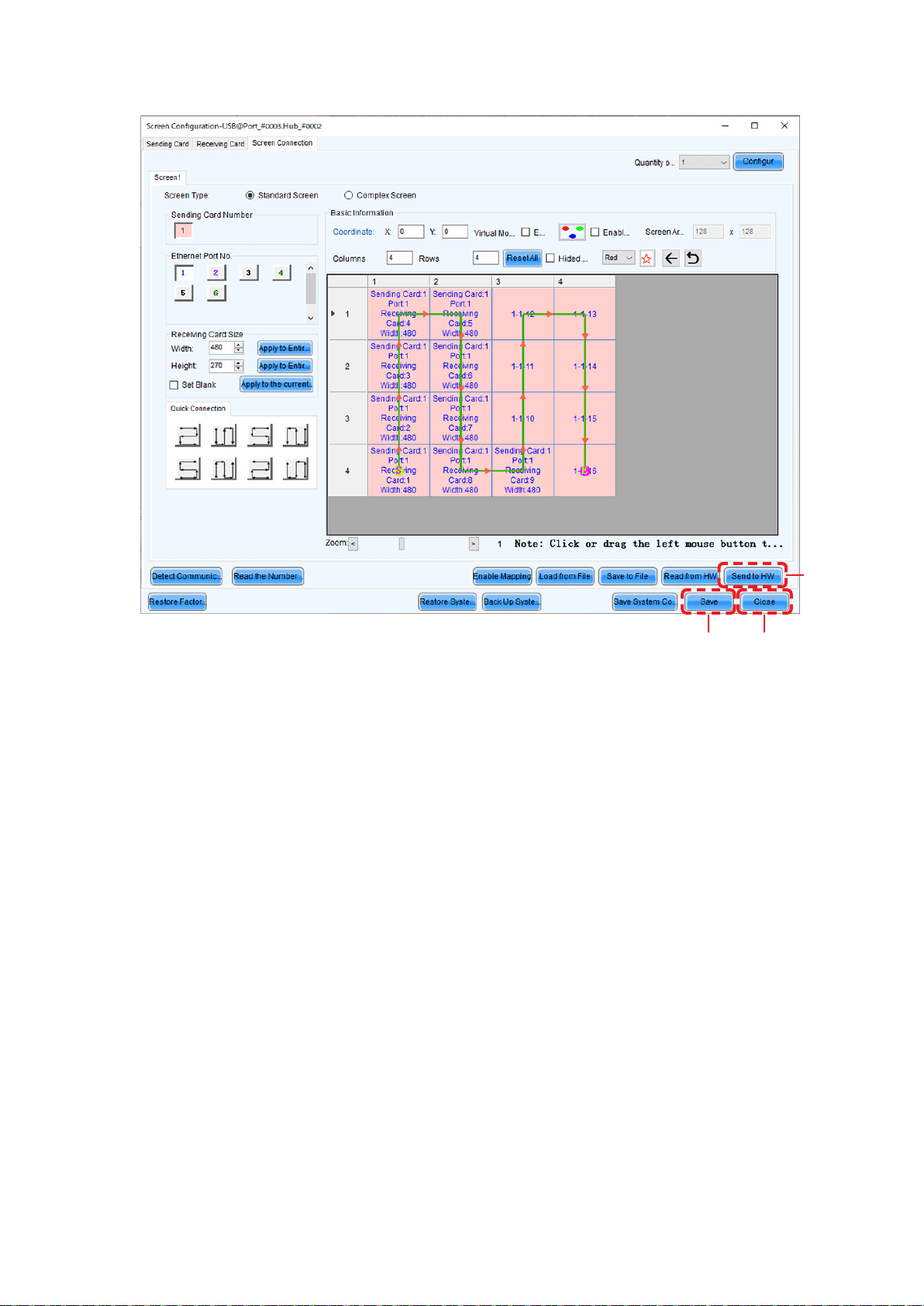Choose the Complex Screen radio button
This screenshot has width=924, height=1306.
tap(348, 195)
